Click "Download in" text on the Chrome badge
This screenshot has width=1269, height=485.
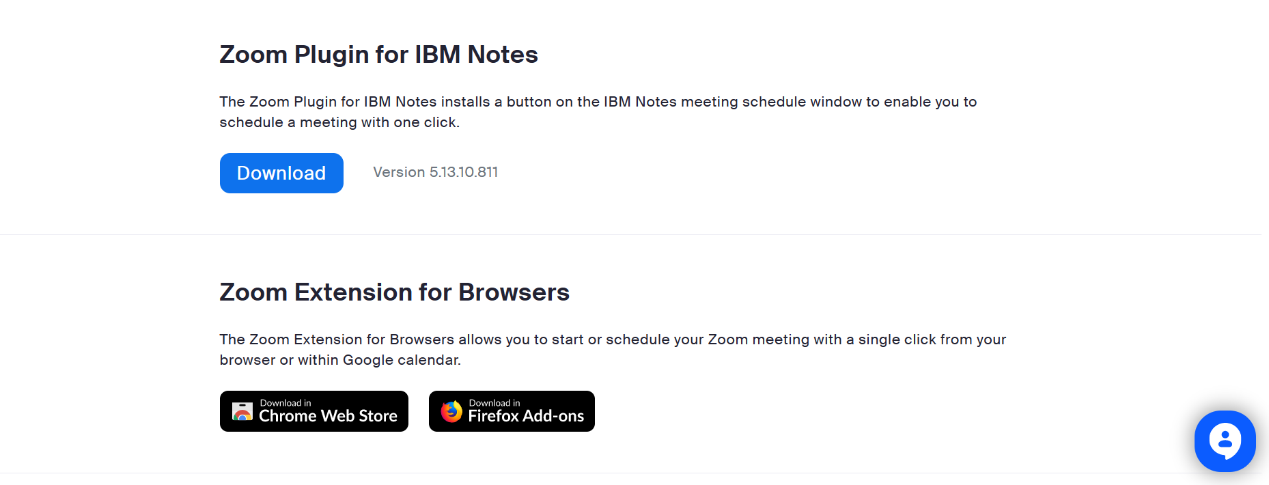click(285, 403)
